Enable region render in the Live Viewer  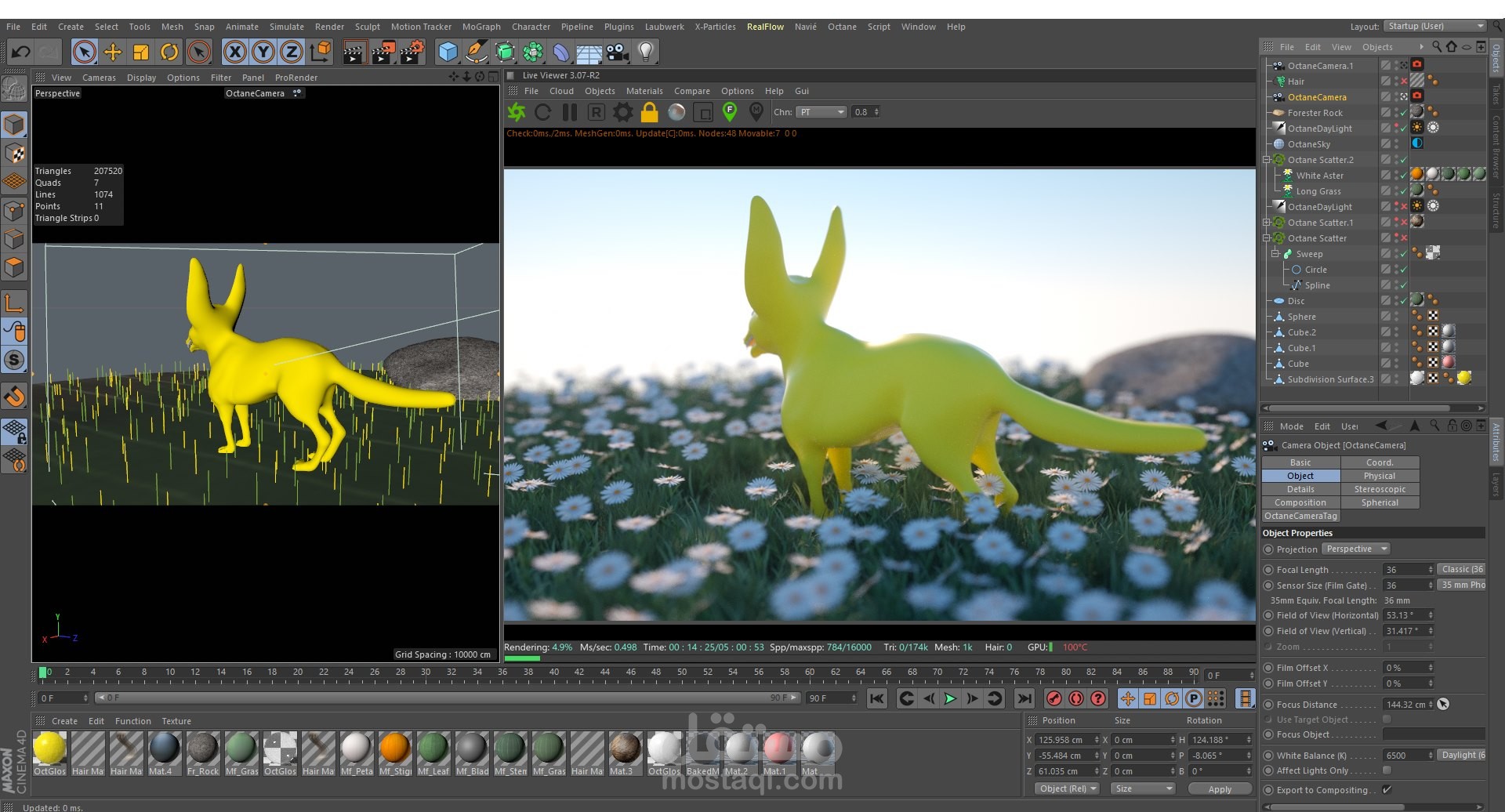point(597,112)
